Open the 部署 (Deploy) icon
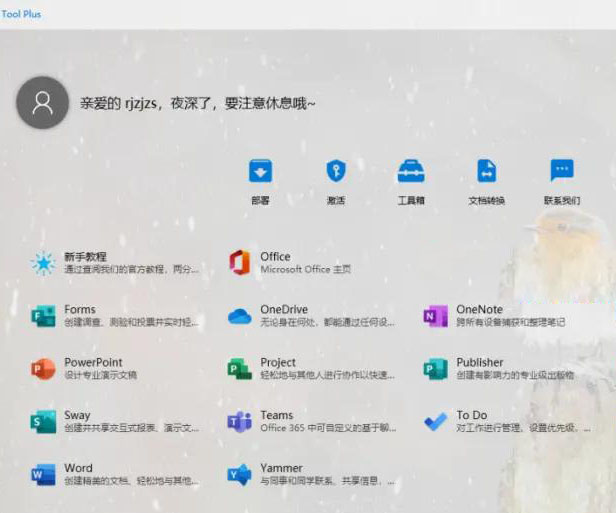616x513 pixels. (x=260, y=171)
